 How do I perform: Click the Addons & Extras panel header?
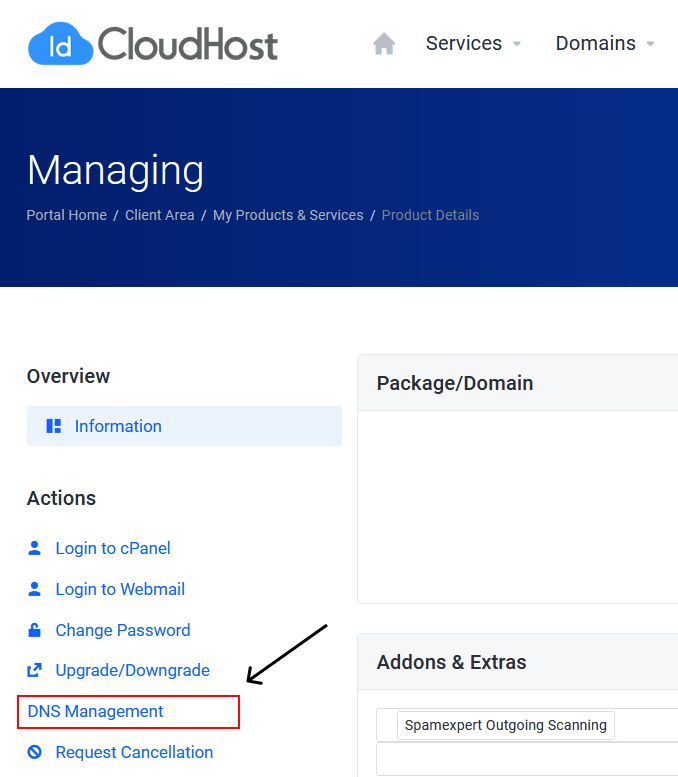click(x=451, y=662)
